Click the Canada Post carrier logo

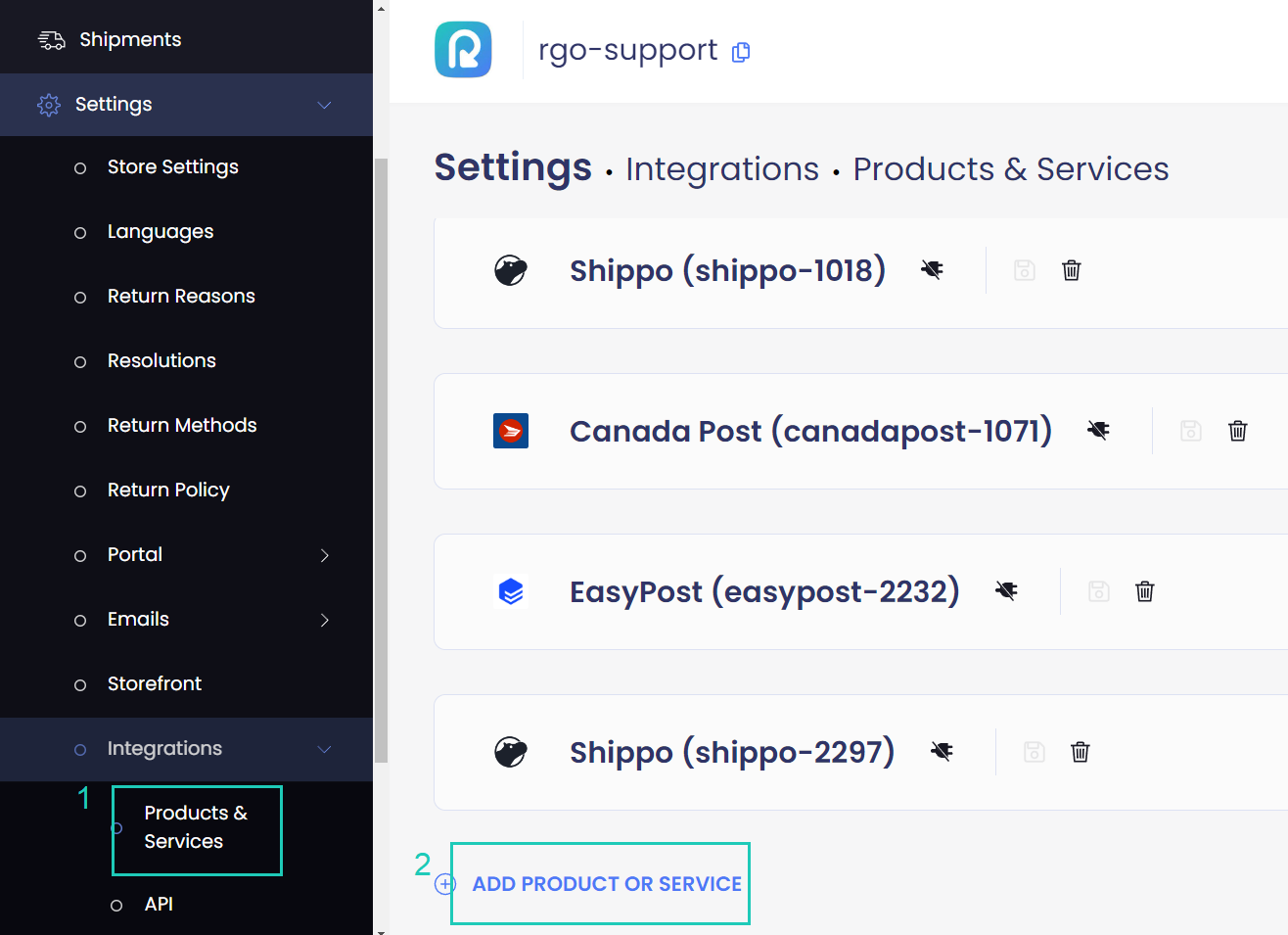(511, 431)
